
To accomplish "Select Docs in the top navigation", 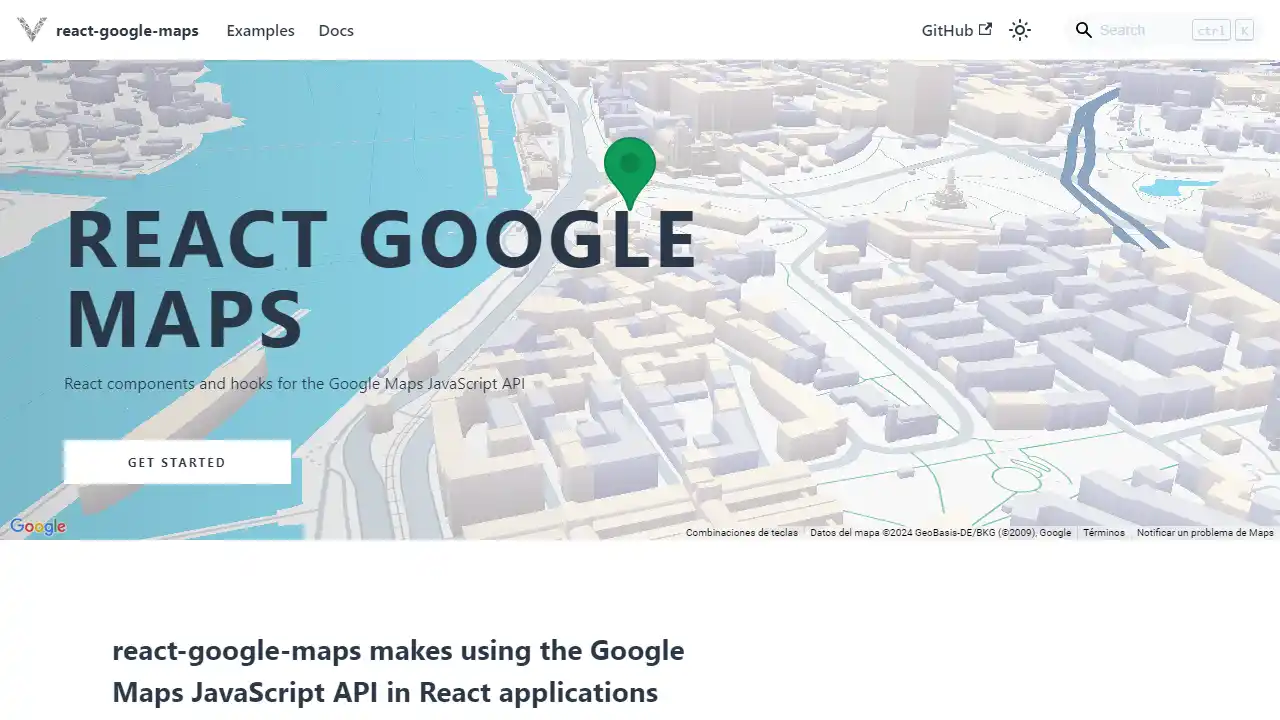I will coord(336,30).
